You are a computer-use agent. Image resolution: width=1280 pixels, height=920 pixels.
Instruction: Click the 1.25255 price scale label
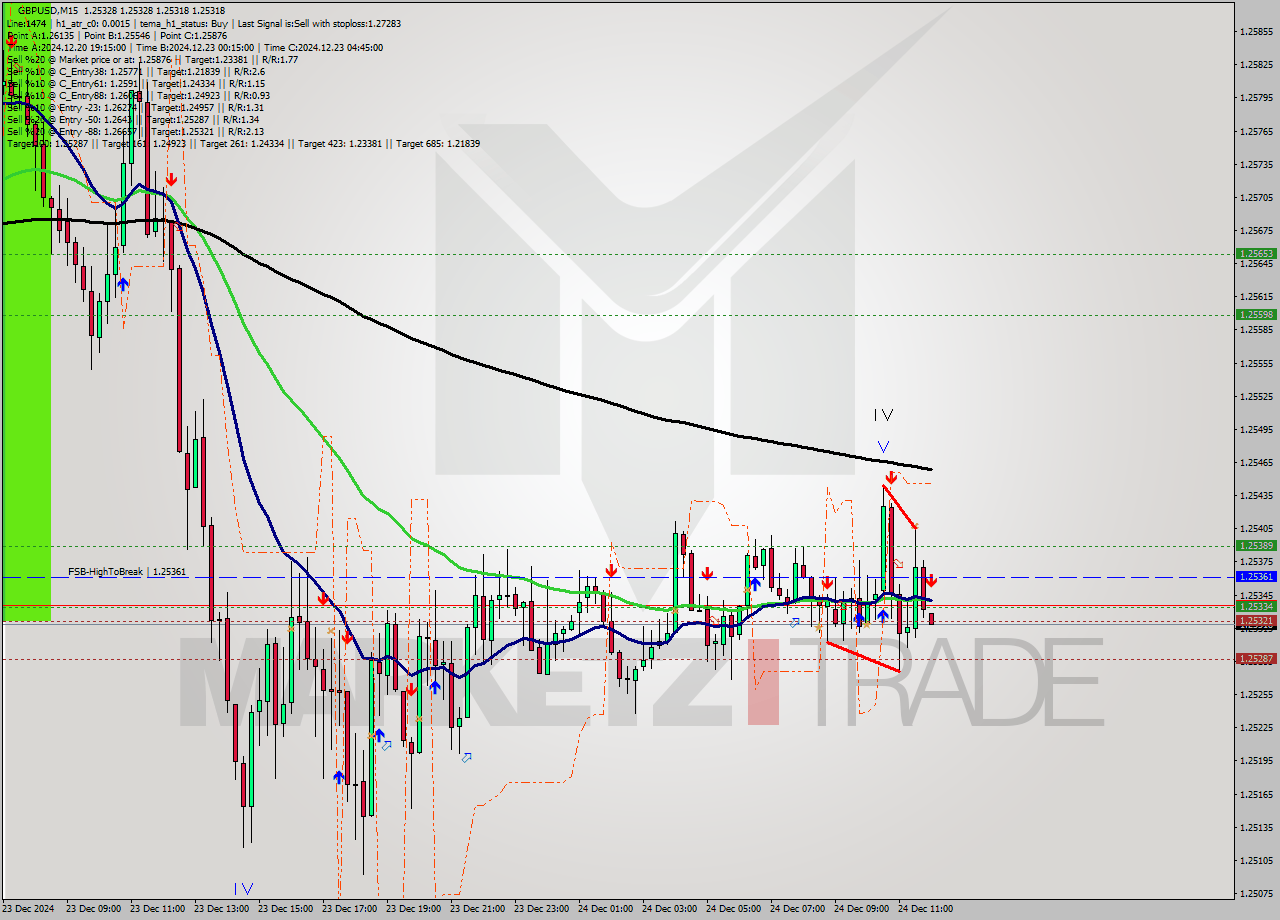[1256, 694]
